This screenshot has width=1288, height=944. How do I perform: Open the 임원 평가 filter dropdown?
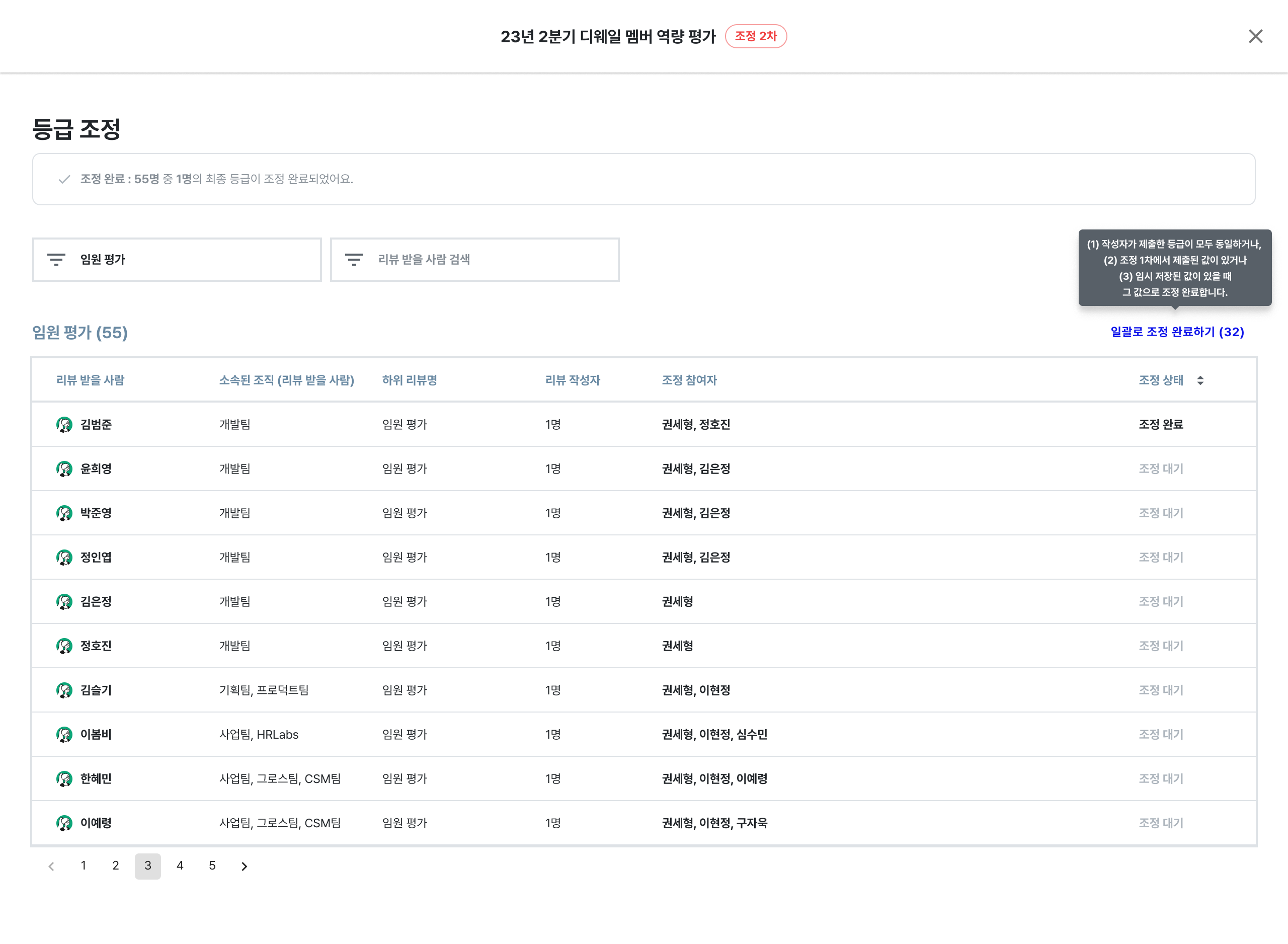click(x=177, y=260)
